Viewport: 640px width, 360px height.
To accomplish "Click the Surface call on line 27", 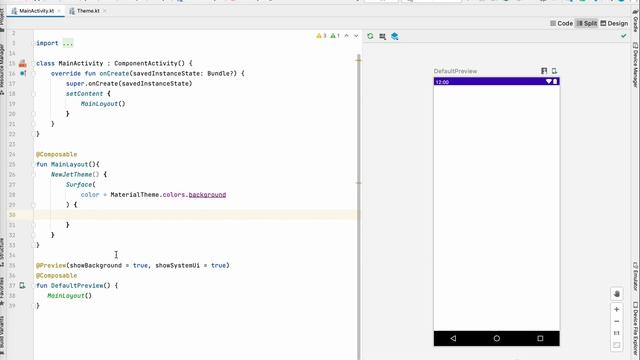I will [x=79, y=184].
